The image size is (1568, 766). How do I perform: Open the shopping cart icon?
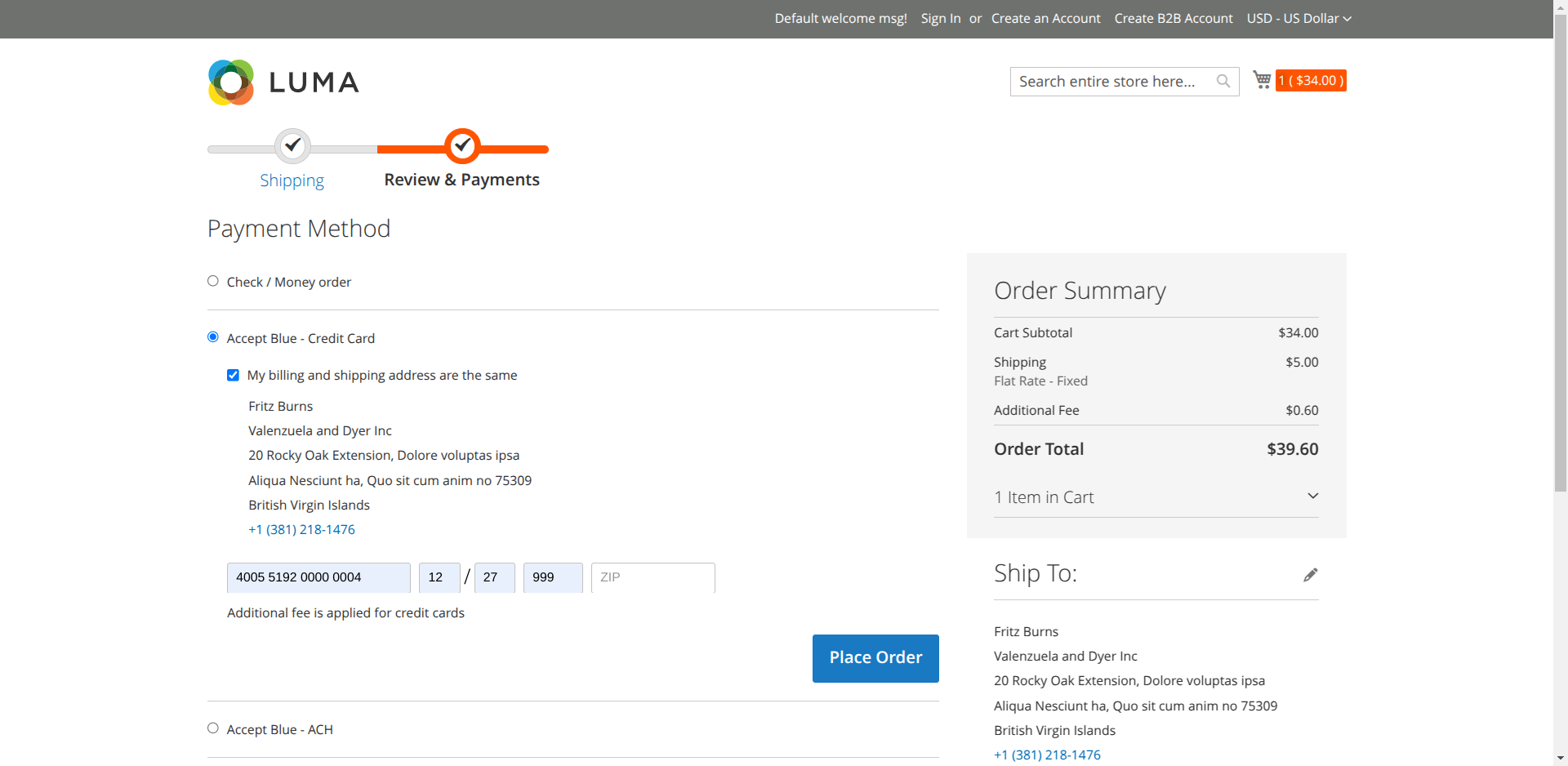point(1262,80)
